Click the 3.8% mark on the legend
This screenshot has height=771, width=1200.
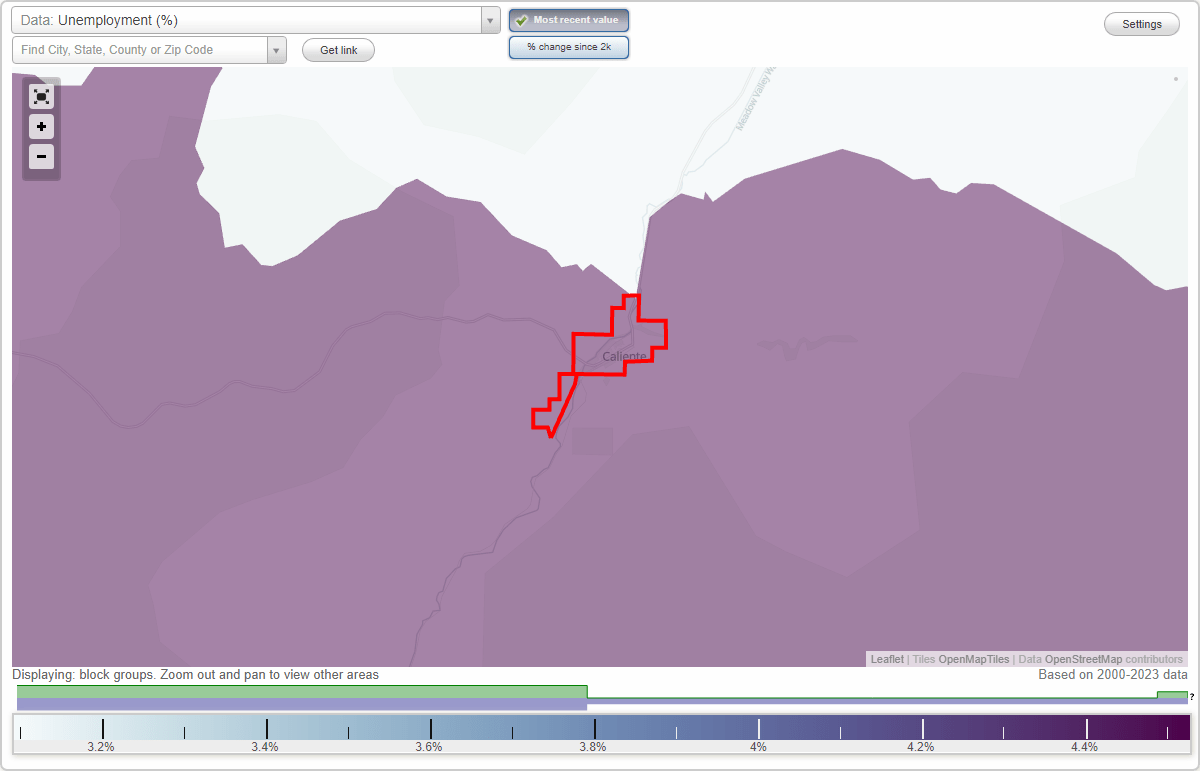[594, 747]
